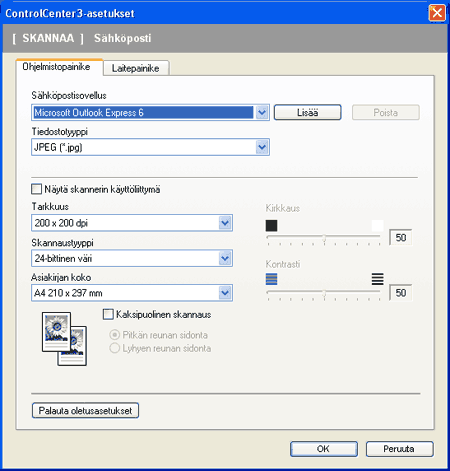The height and width of the screenshot is (471, 450).
Task: Click the high contrast black-lines icon
Action: [x=377, y=279]
